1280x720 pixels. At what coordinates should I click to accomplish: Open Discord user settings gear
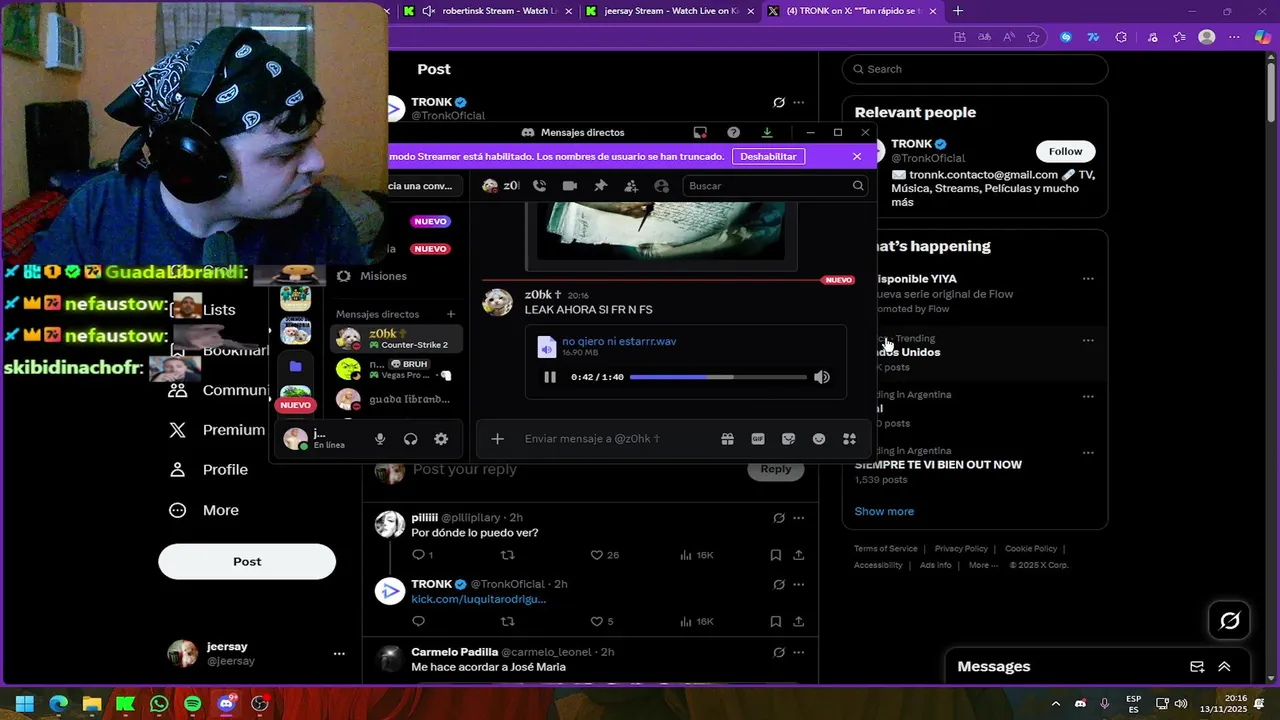[x=441, y=439]
